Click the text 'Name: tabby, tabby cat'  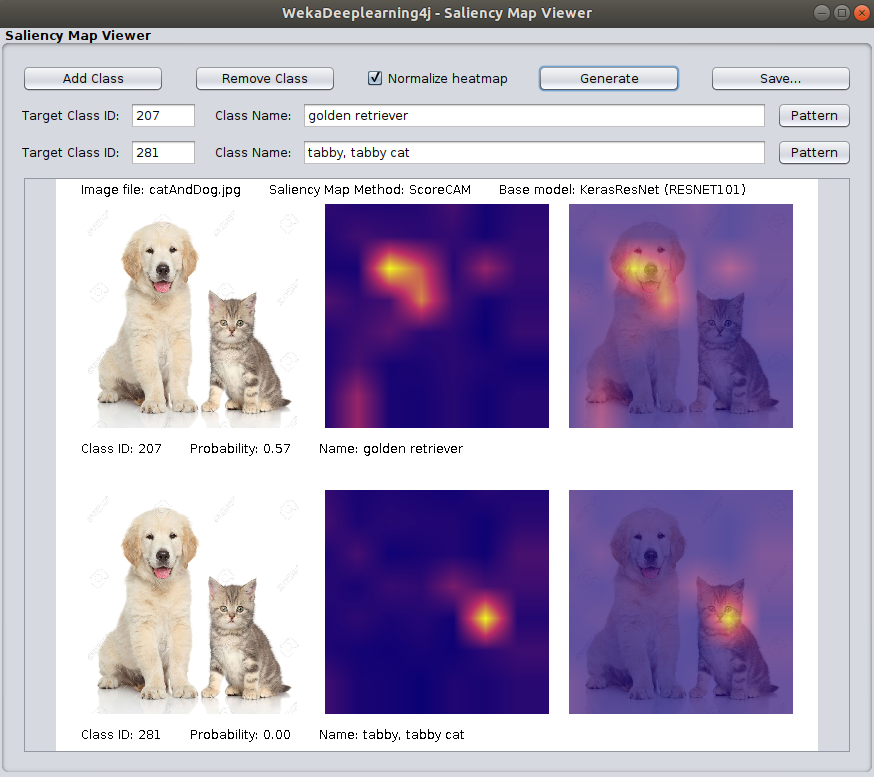pos(391,735)
